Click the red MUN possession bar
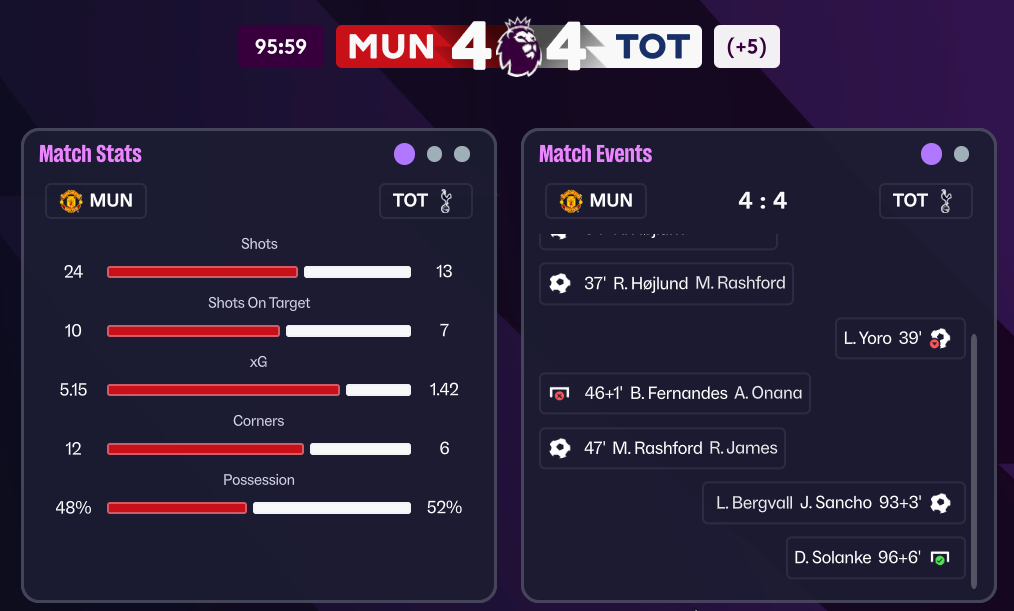Image resolution: width=1014 pixels, height=611 pixels. pyautogui.click(x=177, y=508)
